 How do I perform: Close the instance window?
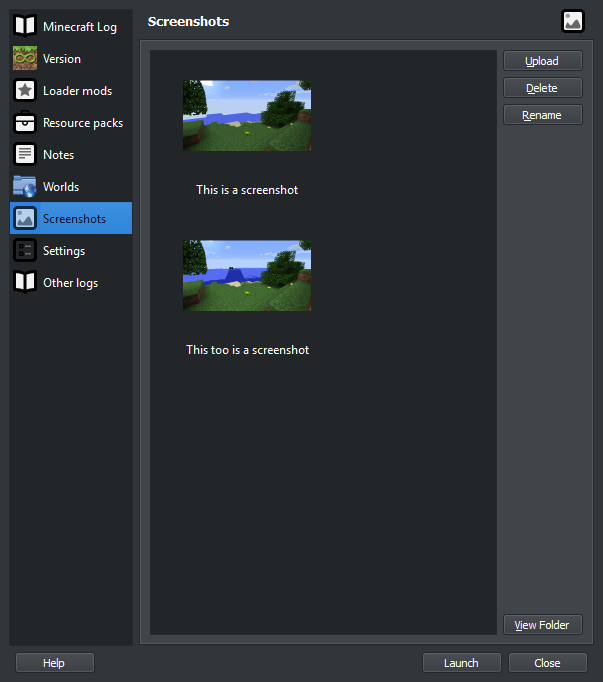548,662
